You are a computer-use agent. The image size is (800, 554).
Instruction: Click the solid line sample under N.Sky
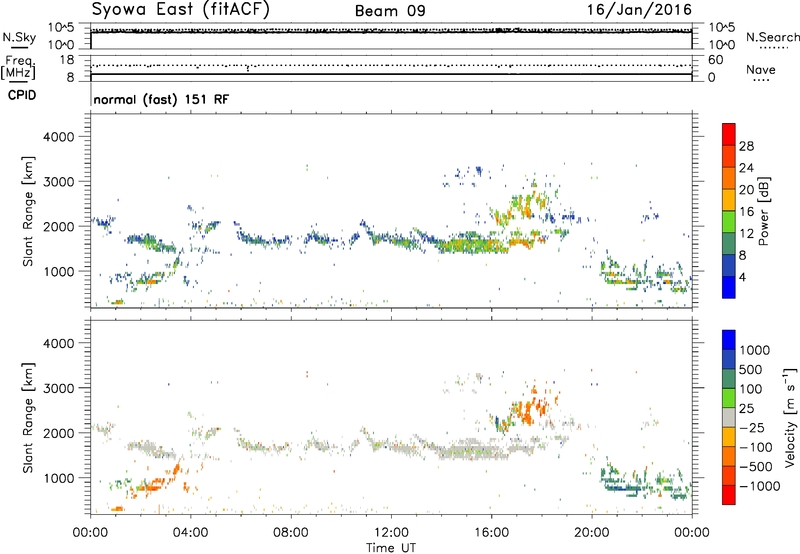coord(19,48)
